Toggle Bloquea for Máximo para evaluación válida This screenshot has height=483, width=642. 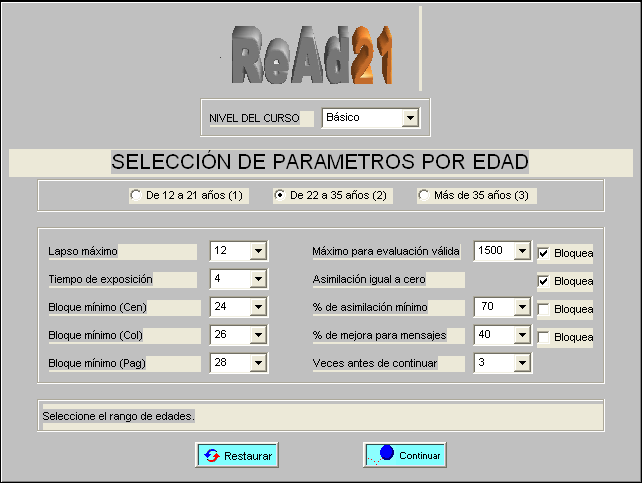tap(543, 253)
